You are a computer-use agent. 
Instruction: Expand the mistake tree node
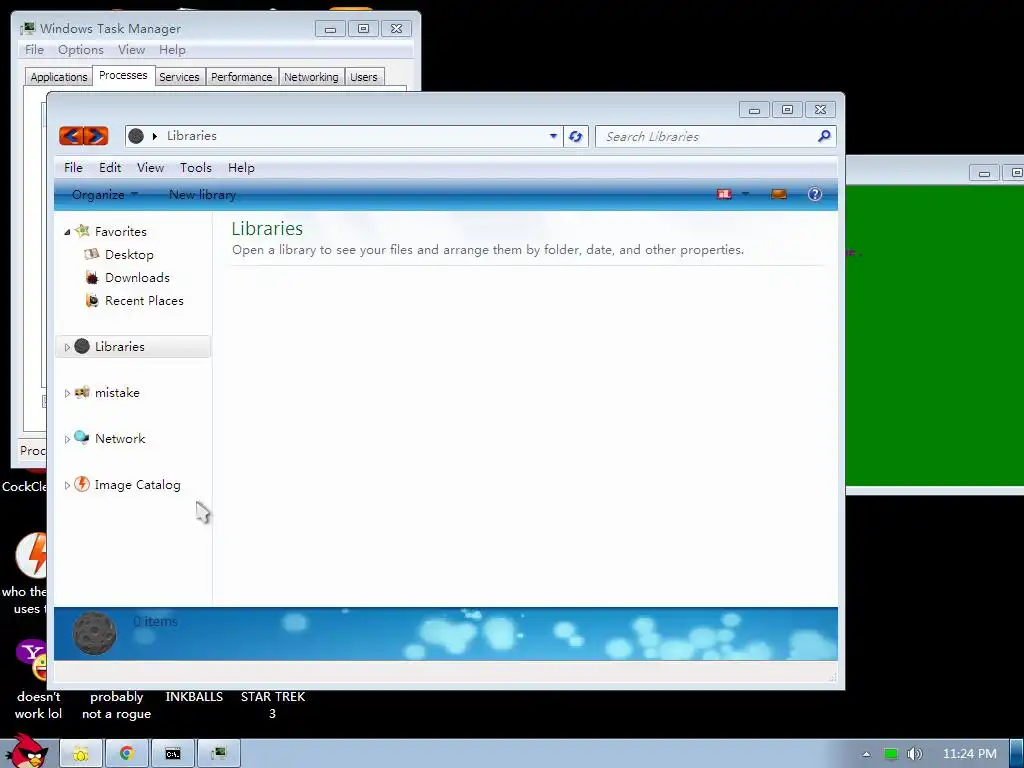67,393
